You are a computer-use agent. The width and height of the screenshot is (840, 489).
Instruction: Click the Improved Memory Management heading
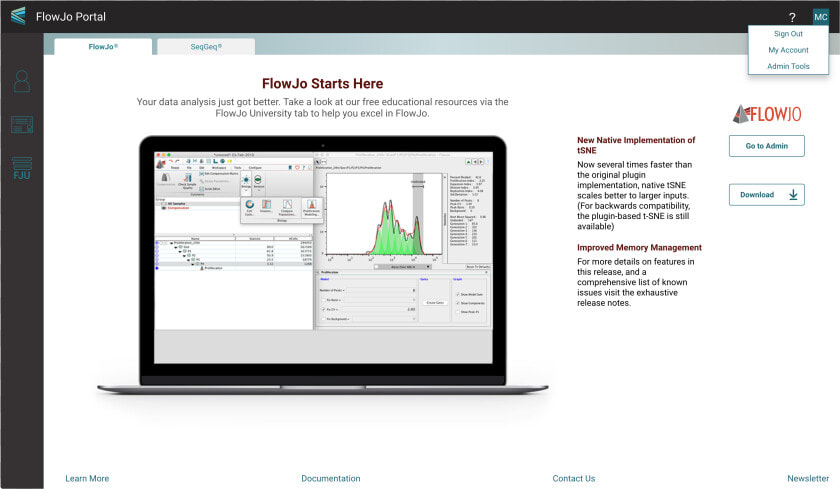639,247
